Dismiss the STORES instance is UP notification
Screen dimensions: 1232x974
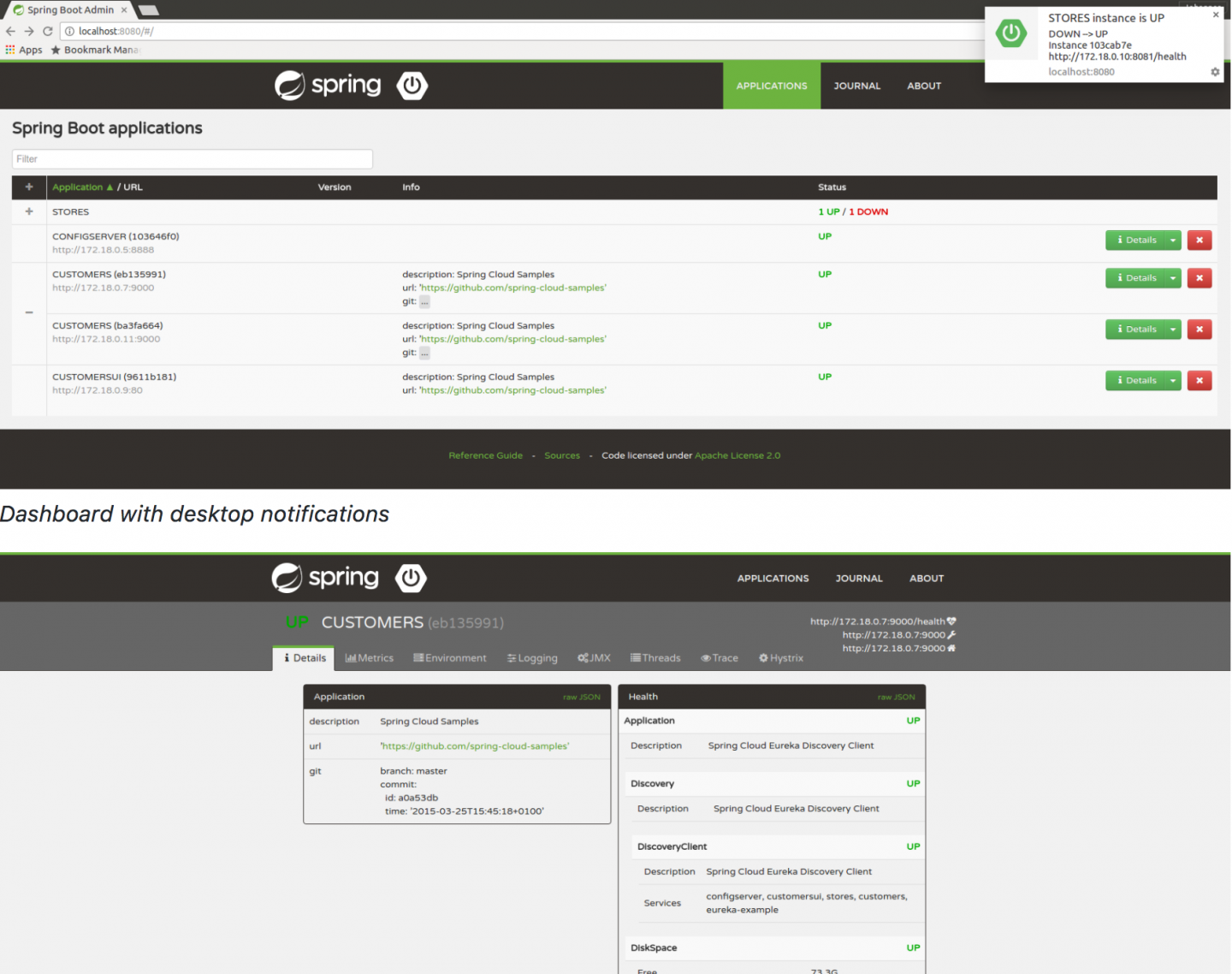click(1216, 15)
